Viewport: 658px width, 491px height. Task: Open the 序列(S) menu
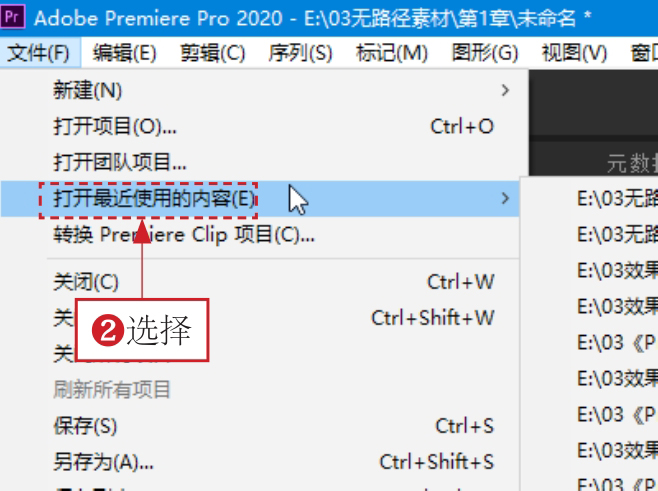coord(300,53)
